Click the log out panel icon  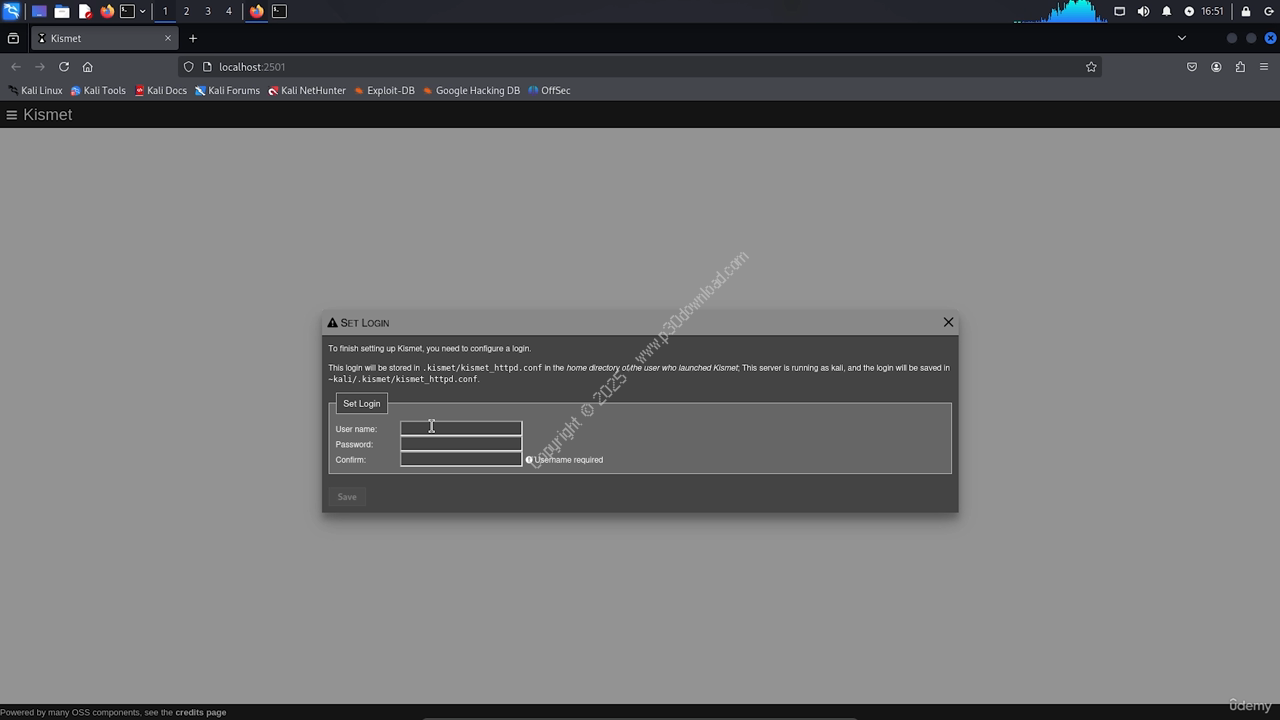1268,11
